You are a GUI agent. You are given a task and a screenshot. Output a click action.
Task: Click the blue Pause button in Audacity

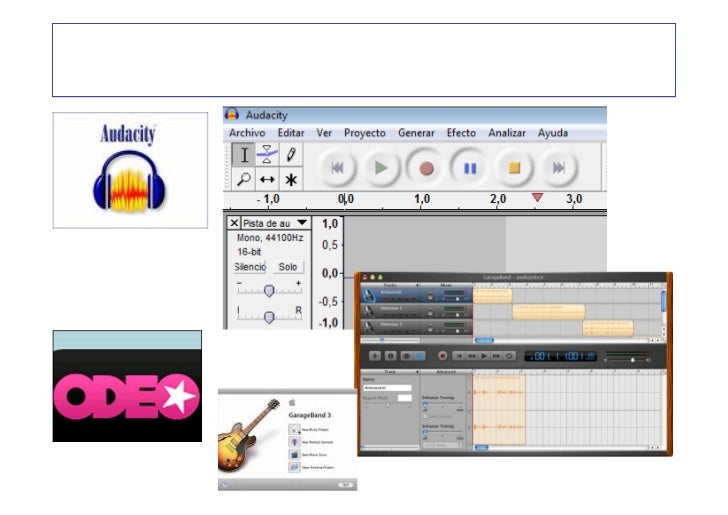[470, 168]
